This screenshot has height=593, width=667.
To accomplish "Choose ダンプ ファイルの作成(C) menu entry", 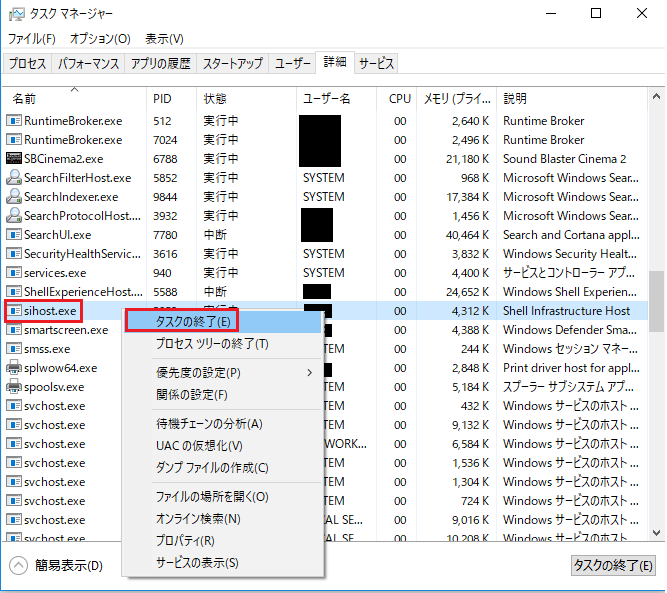I will tap(223, 468).
